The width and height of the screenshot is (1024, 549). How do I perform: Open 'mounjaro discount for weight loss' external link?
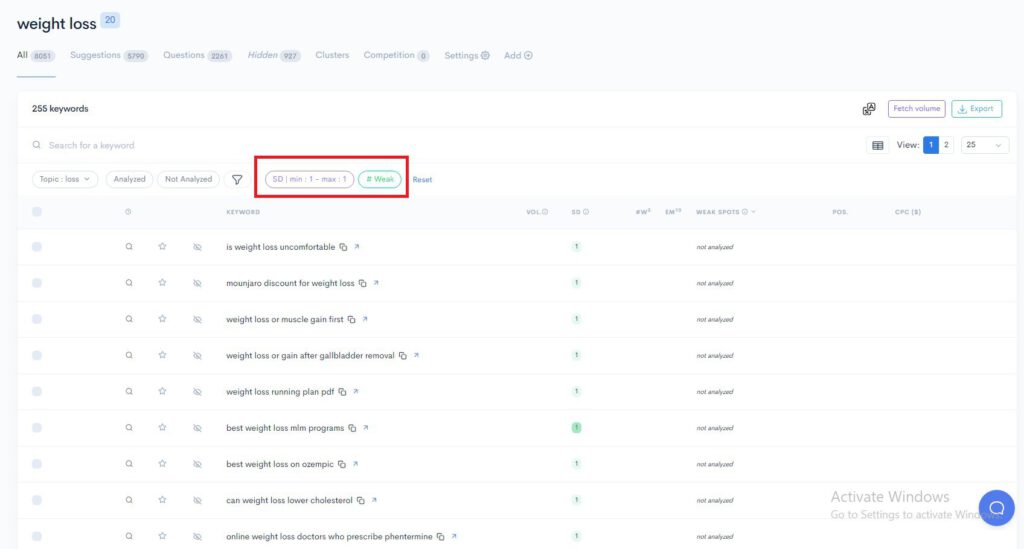coord(376,283)
